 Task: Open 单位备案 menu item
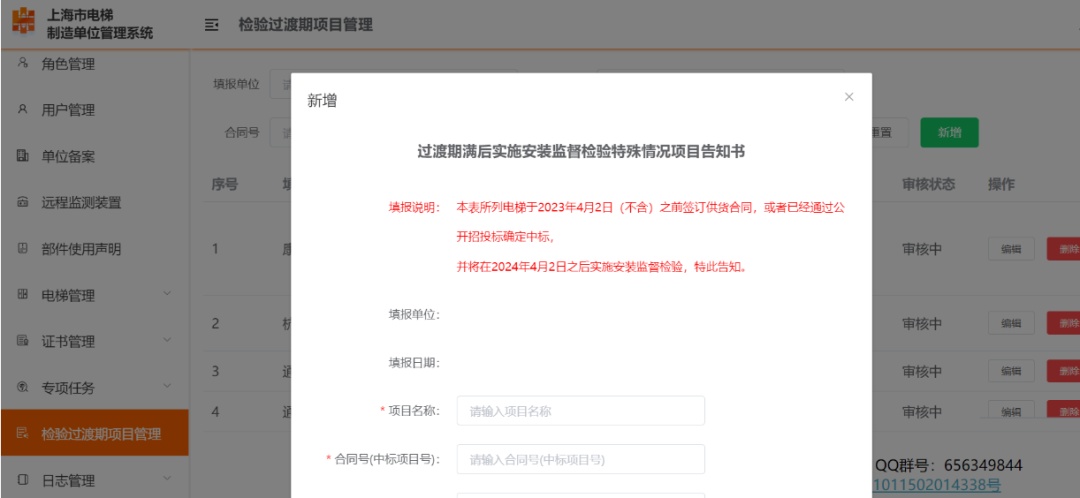94,156
